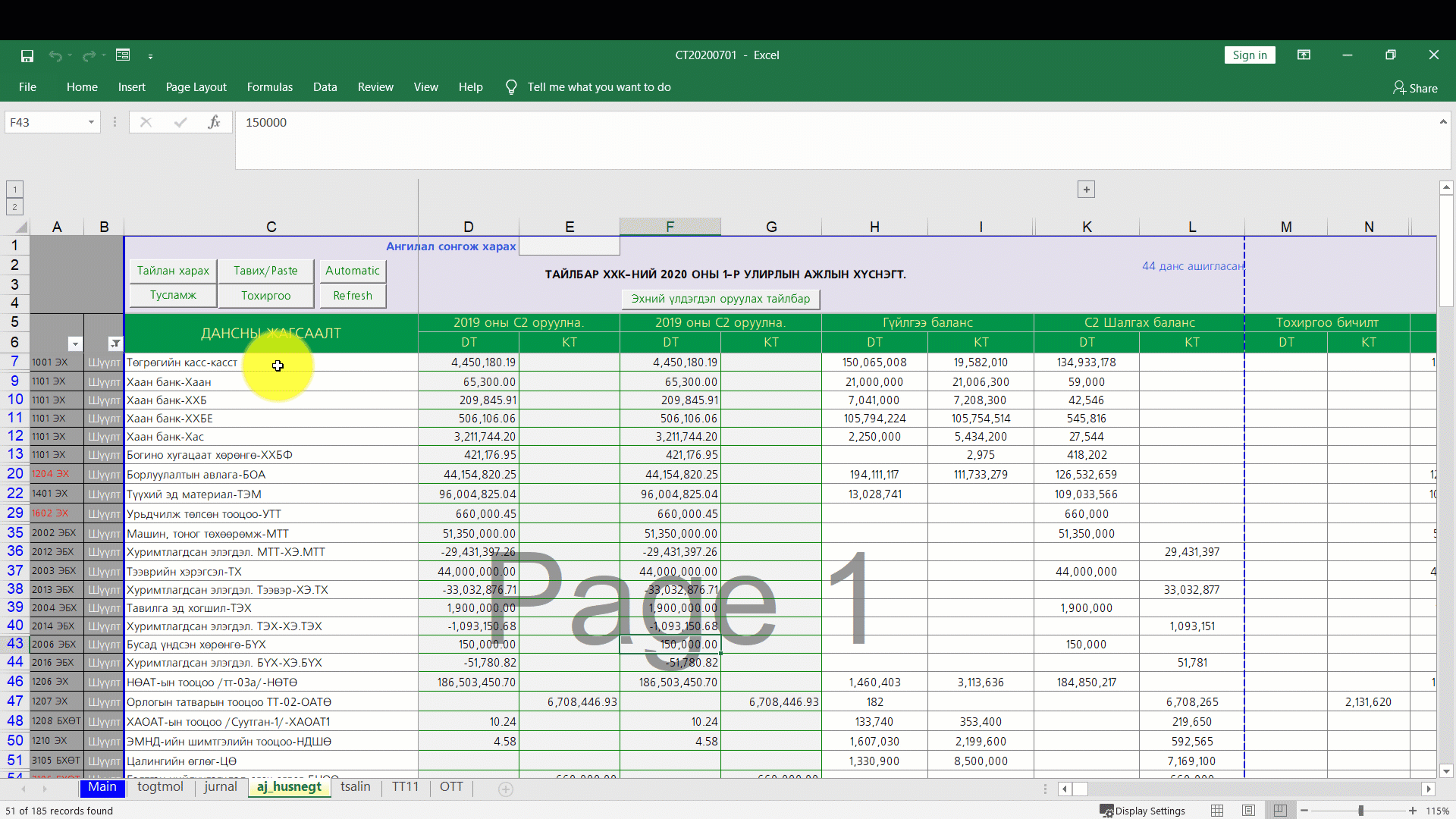Click the zoom slider handle
1456x819 pixels.
click(1361, 811)
